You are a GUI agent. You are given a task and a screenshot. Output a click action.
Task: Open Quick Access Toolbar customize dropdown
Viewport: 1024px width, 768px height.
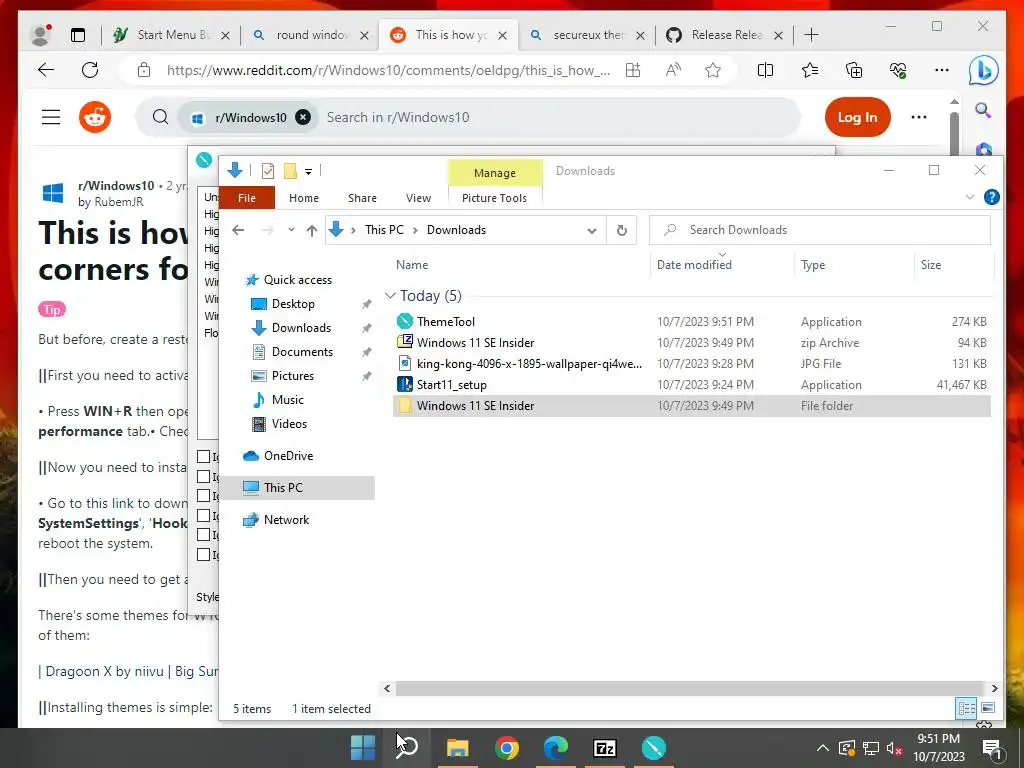[x=308, y=172]
